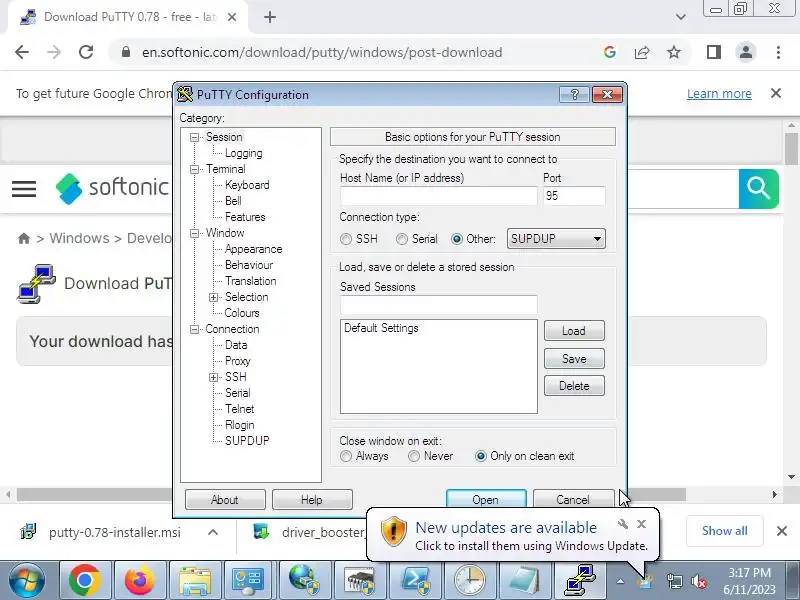
Task: Click PuTTY icon beside Download heading
Action: tap(36, 284)
